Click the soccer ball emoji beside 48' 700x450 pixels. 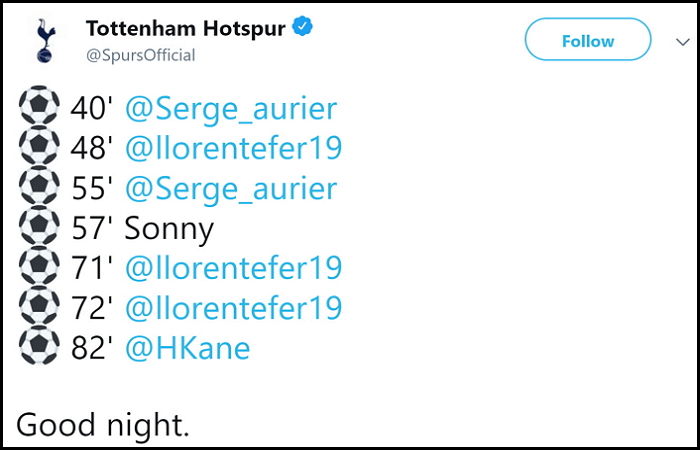pos(39,145)
